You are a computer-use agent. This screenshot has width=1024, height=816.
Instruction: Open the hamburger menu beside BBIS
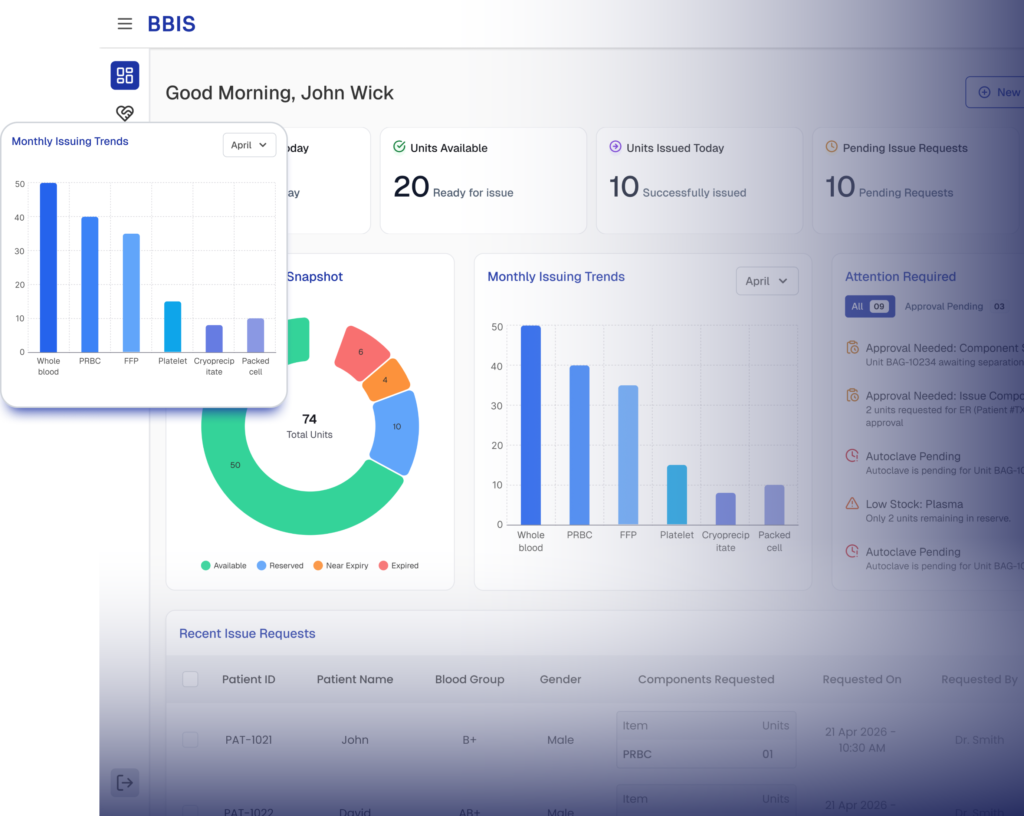tap(125, 24)
